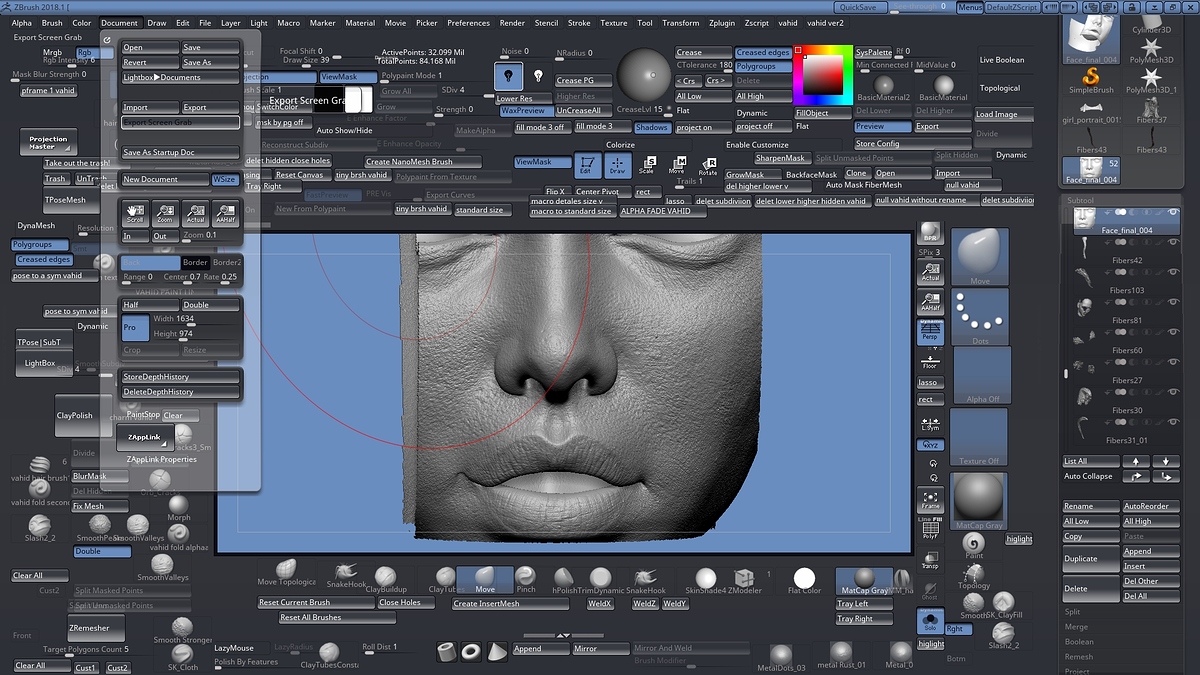
Task: Open the Zplugin menu
Action: coord(721,22)
